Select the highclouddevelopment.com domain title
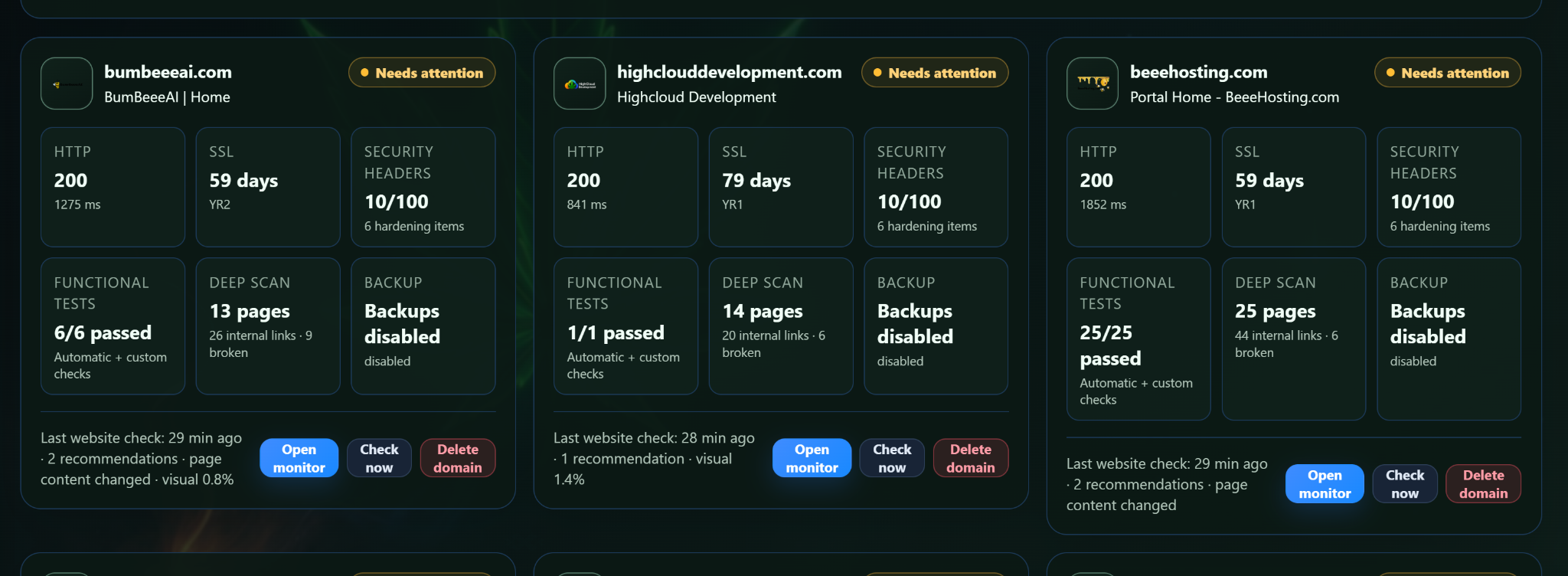This screenshot has width=1568, height=576. click(x=729, y=72)
